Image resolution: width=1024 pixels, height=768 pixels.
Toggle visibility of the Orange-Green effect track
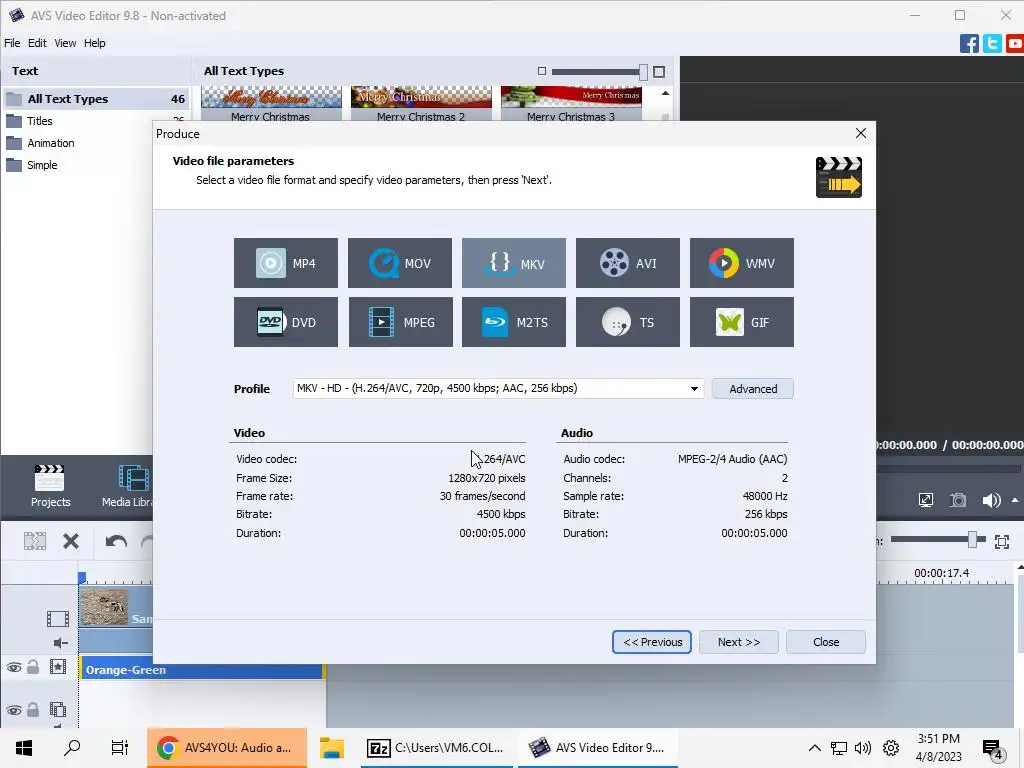(14, 667)
